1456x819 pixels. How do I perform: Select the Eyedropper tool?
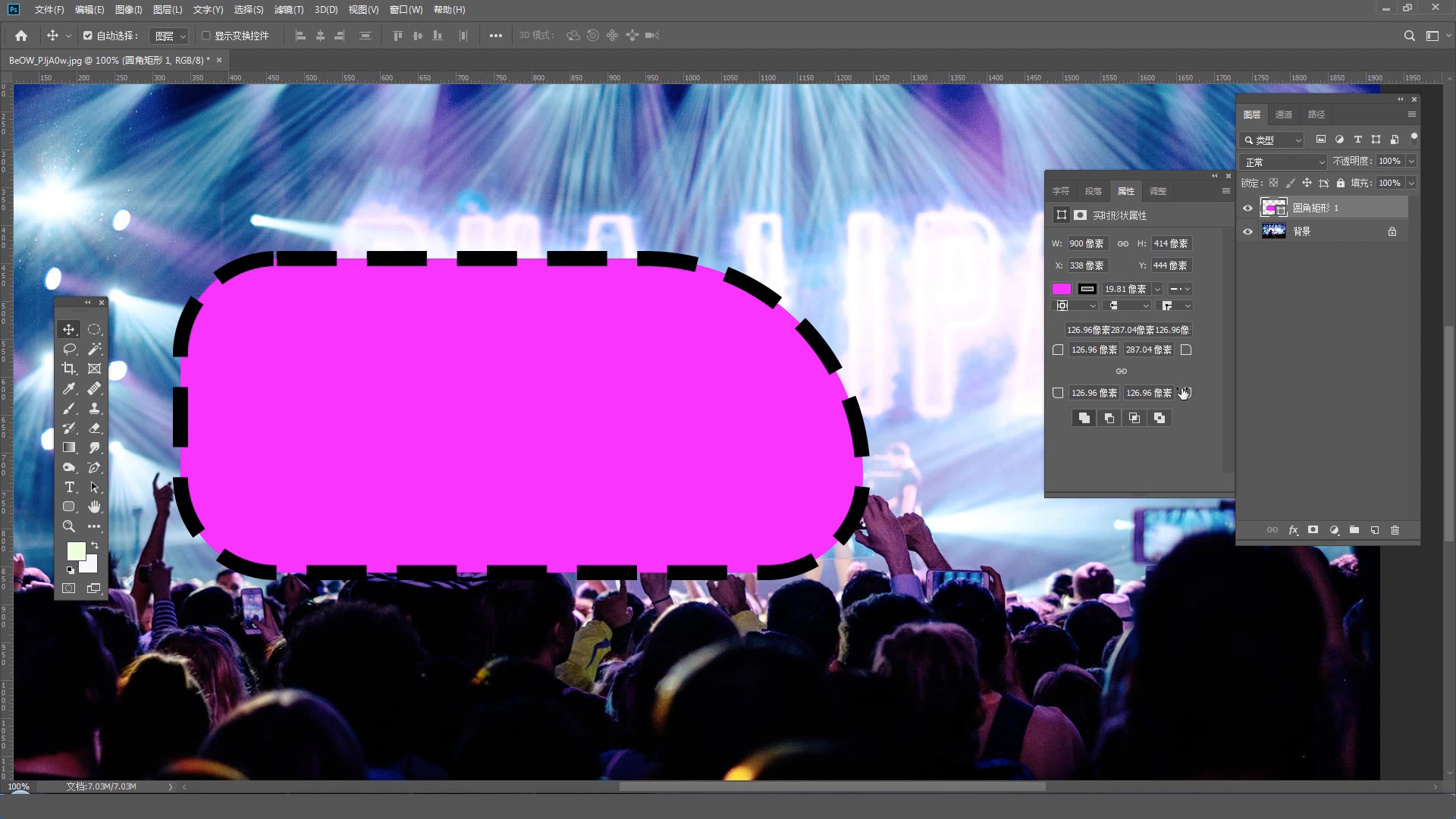click(x=69, y=388)
